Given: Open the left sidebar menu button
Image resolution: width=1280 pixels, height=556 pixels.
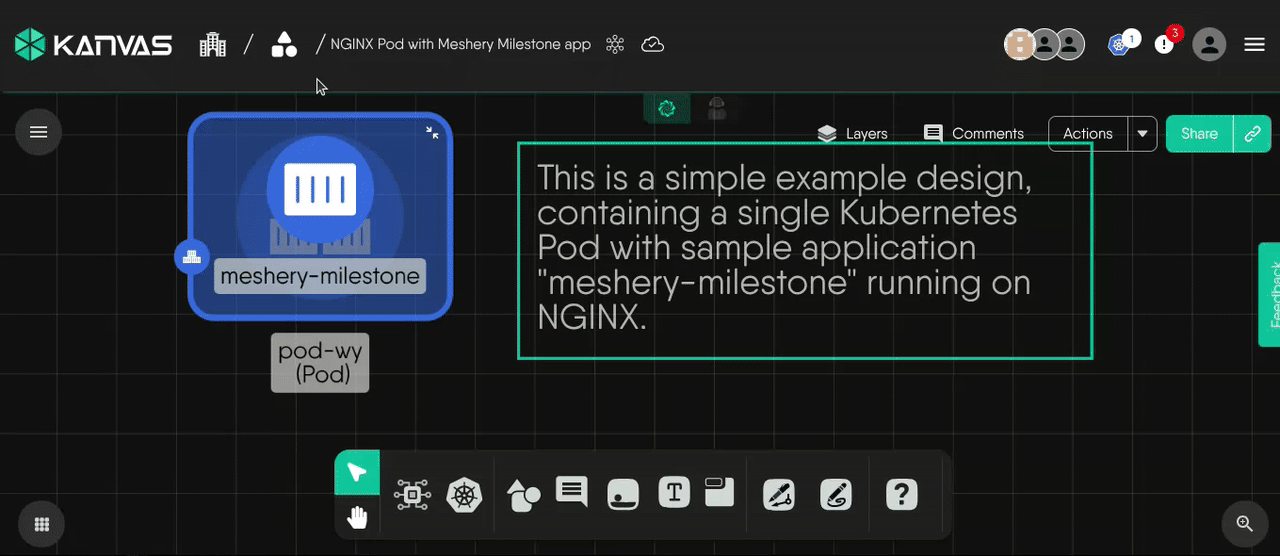Looking at the screenshot, I should coord(39,132).
